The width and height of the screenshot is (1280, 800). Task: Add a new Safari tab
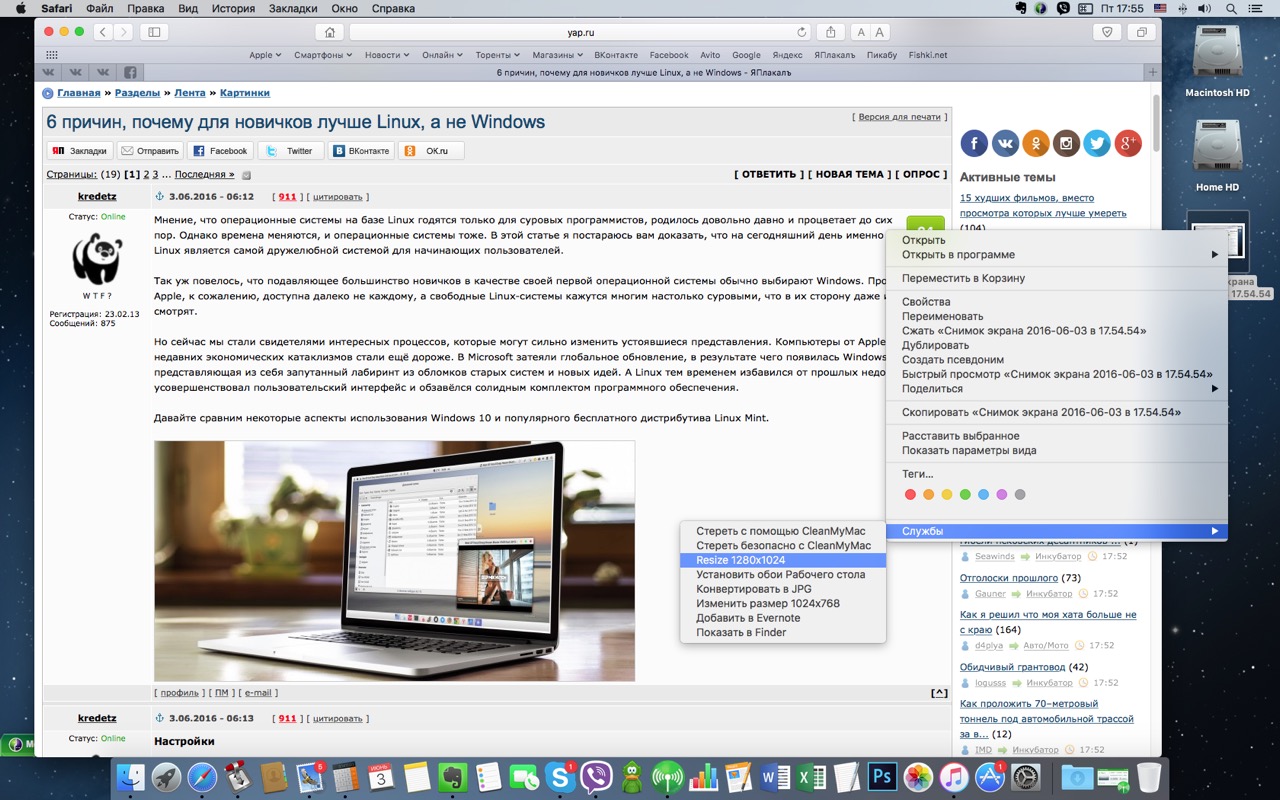point(1152,72)
